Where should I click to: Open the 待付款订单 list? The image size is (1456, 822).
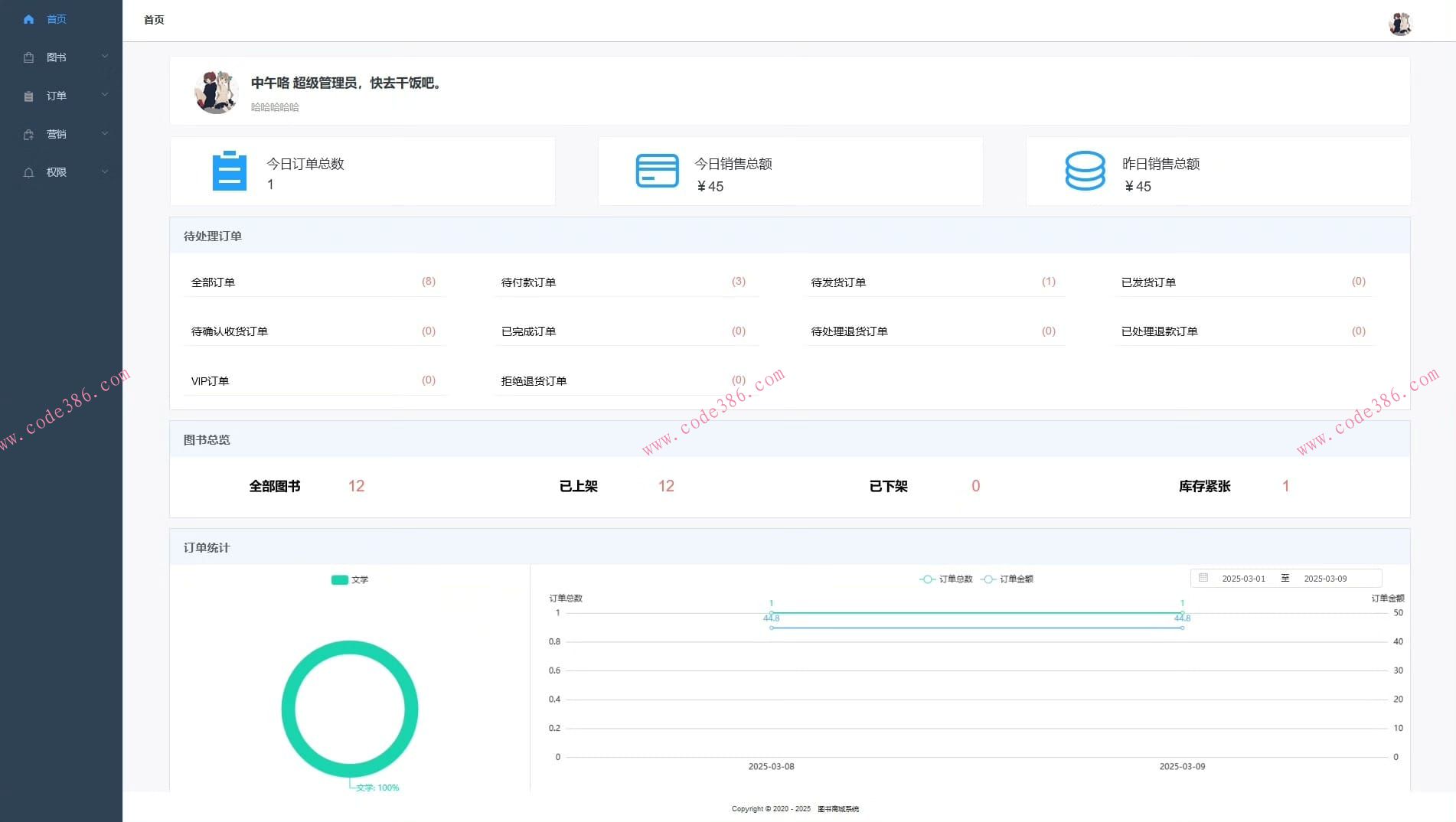click(528, 282)
